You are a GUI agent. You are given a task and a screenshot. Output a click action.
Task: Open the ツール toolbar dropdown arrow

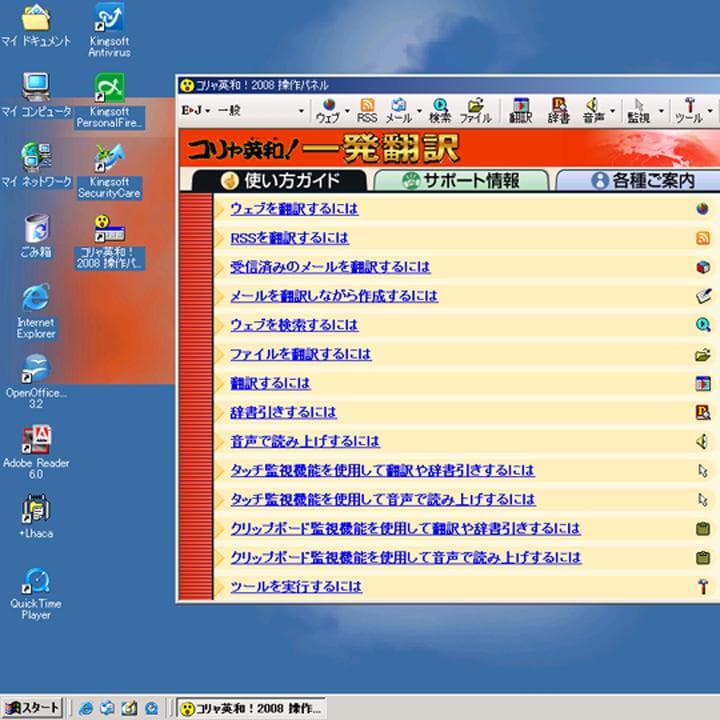pos(710,111)
